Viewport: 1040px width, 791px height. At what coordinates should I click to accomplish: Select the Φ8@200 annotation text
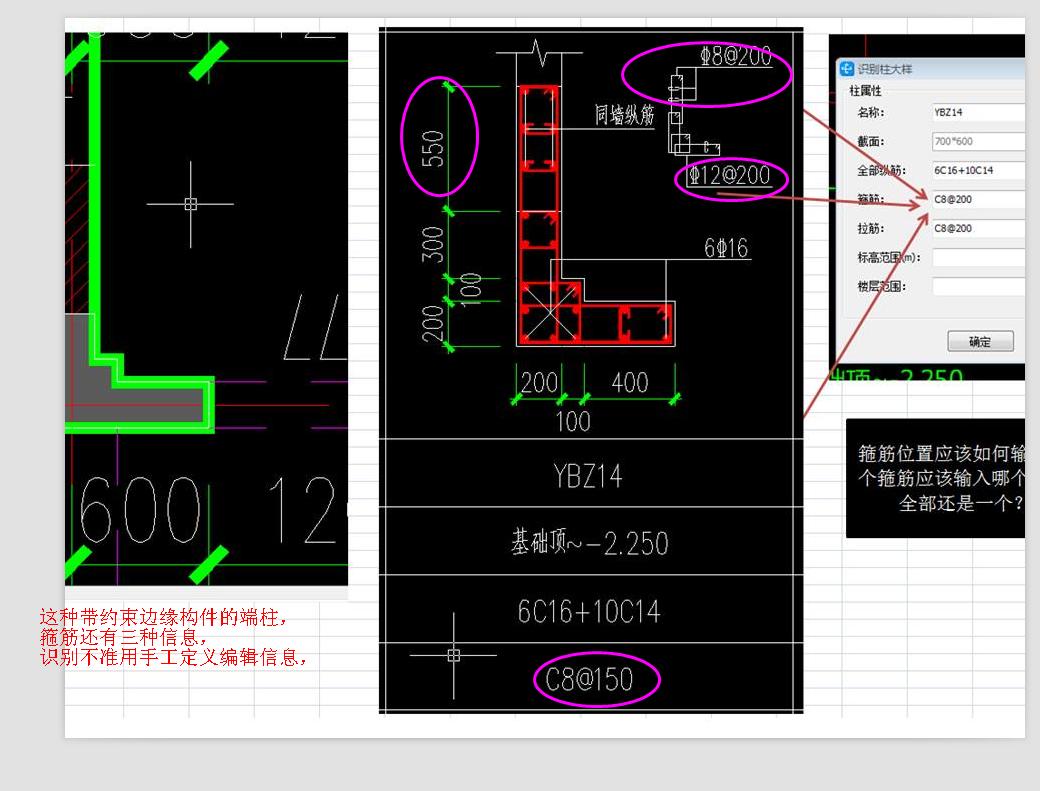(x=736, y=56)
